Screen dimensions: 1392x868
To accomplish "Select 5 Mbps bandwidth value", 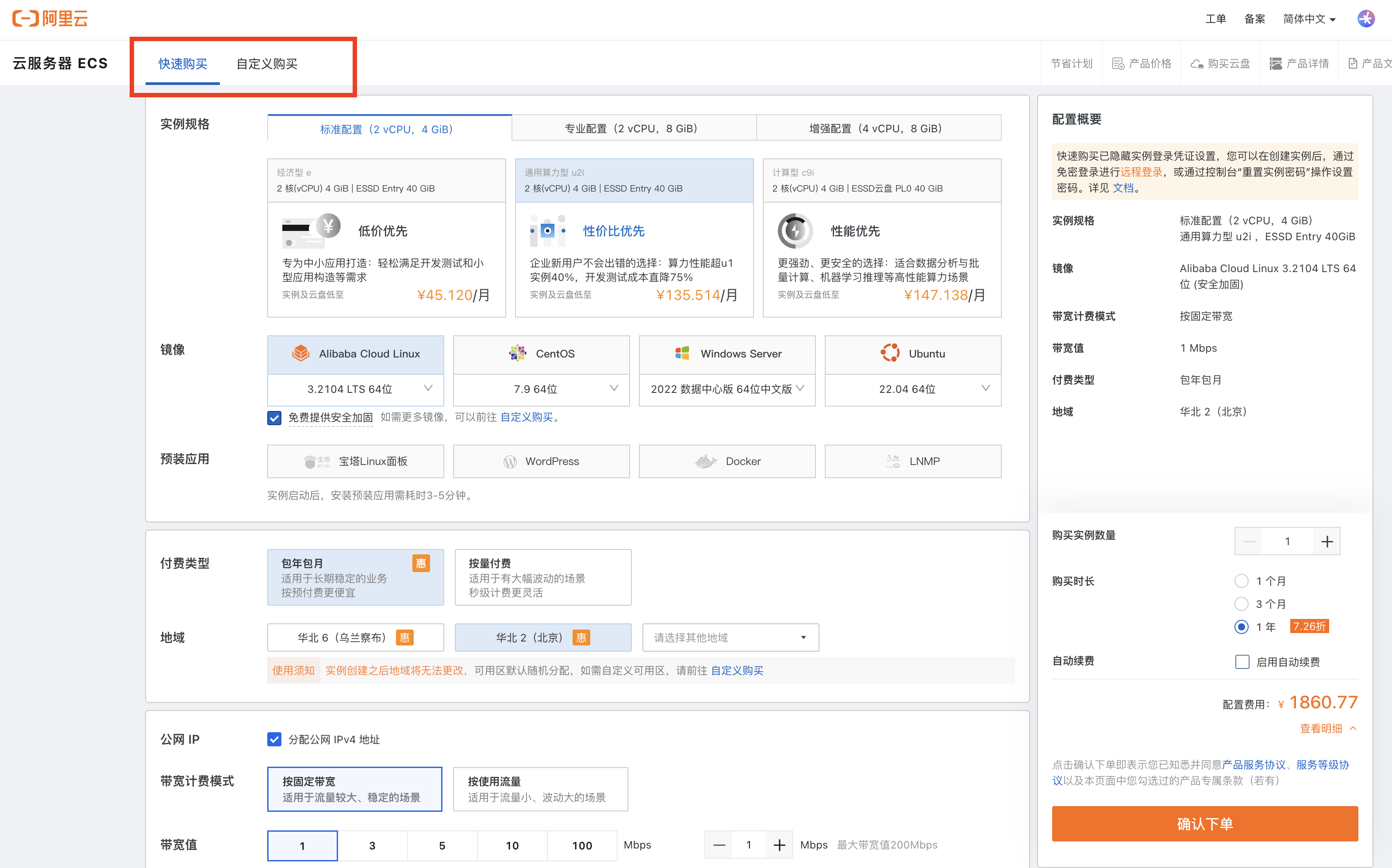I will click(442, 845).
